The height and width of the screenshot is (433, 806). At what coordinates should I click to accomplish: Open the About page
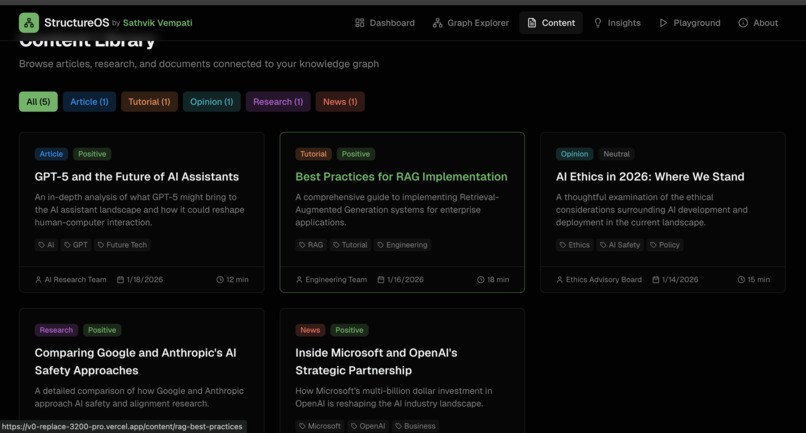pos(758,23)
